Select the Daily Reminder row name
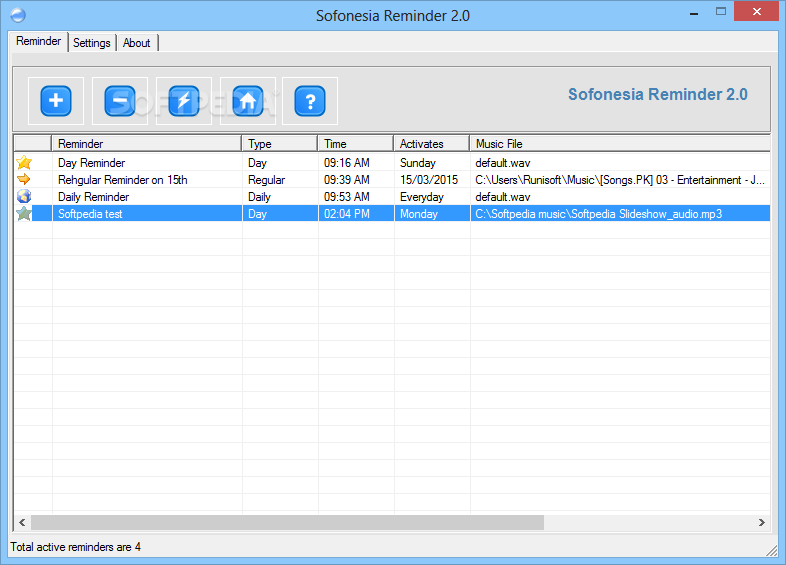Screen dimensions: 786x565 click(93, 197)
